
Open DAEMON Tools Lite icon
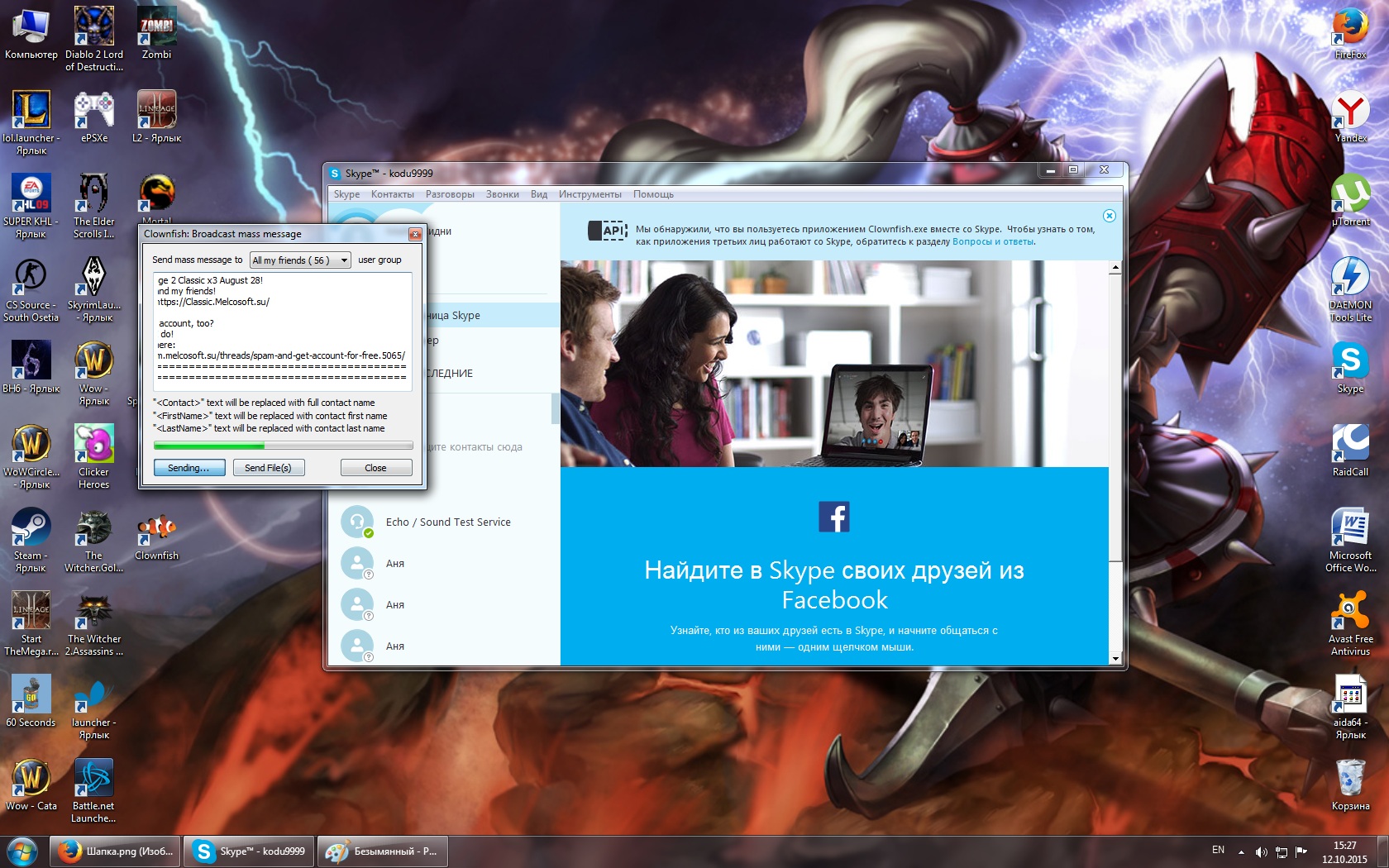(1350, 289)
